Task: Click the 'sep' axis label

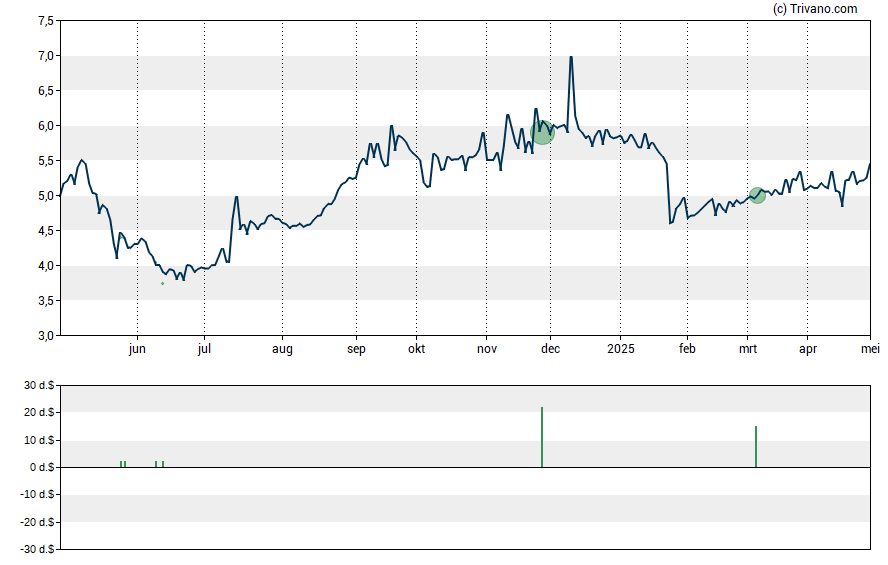Action: [356, 349]
